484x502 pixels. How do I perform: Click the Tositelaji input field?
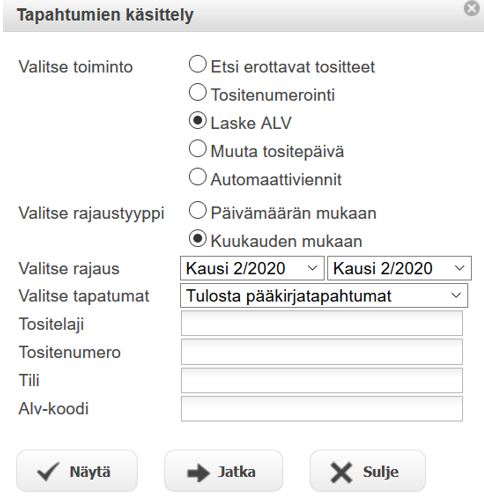click(322, 323)
